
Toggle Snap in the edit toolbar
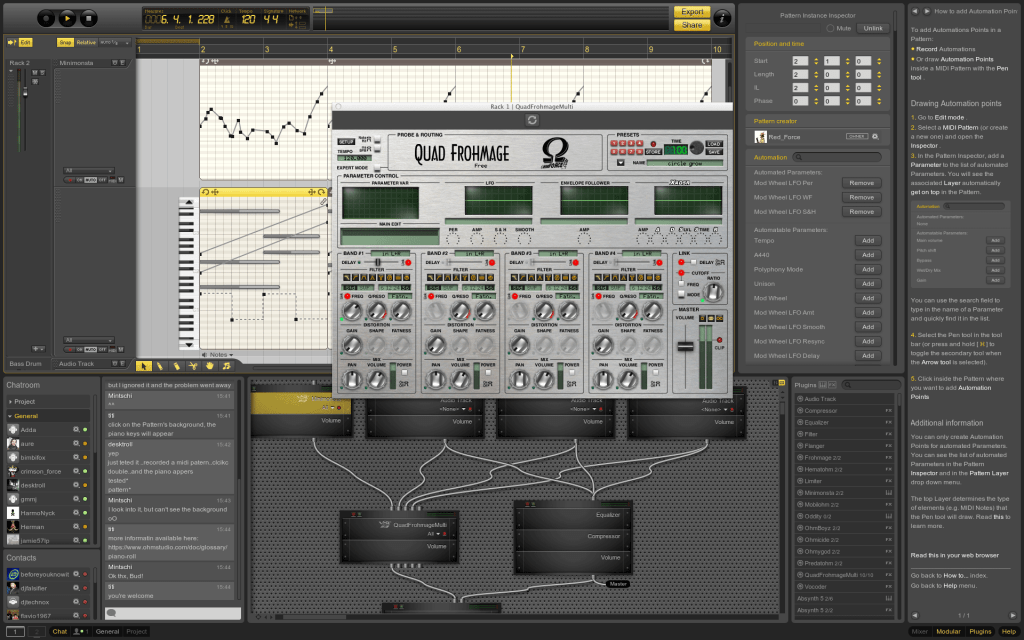coord(64,42)
